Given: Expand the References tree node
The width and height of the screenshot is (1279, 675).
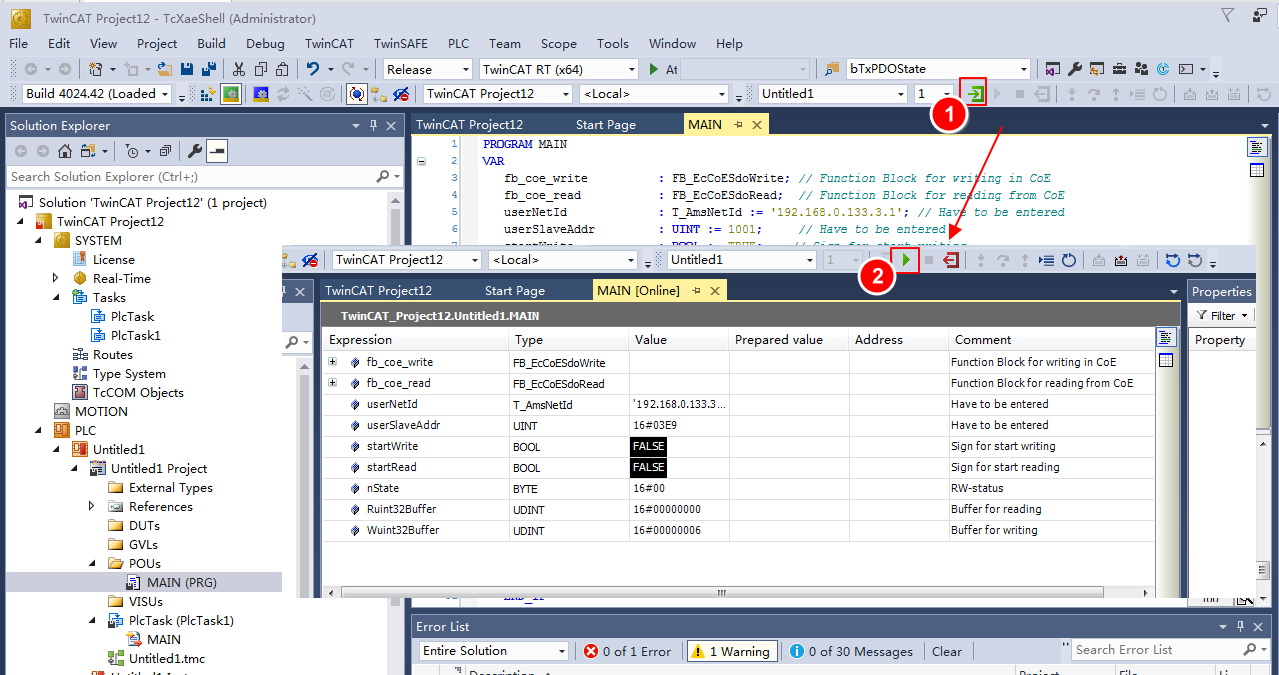Looking at the screenshot, I should 93,506.
